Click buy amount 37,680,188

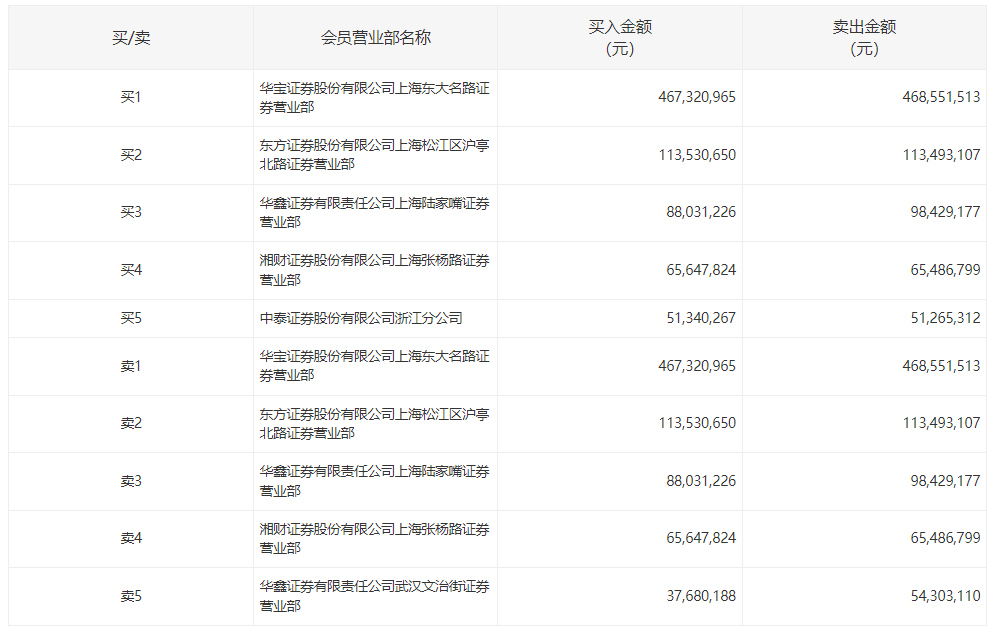pos(701,596)
